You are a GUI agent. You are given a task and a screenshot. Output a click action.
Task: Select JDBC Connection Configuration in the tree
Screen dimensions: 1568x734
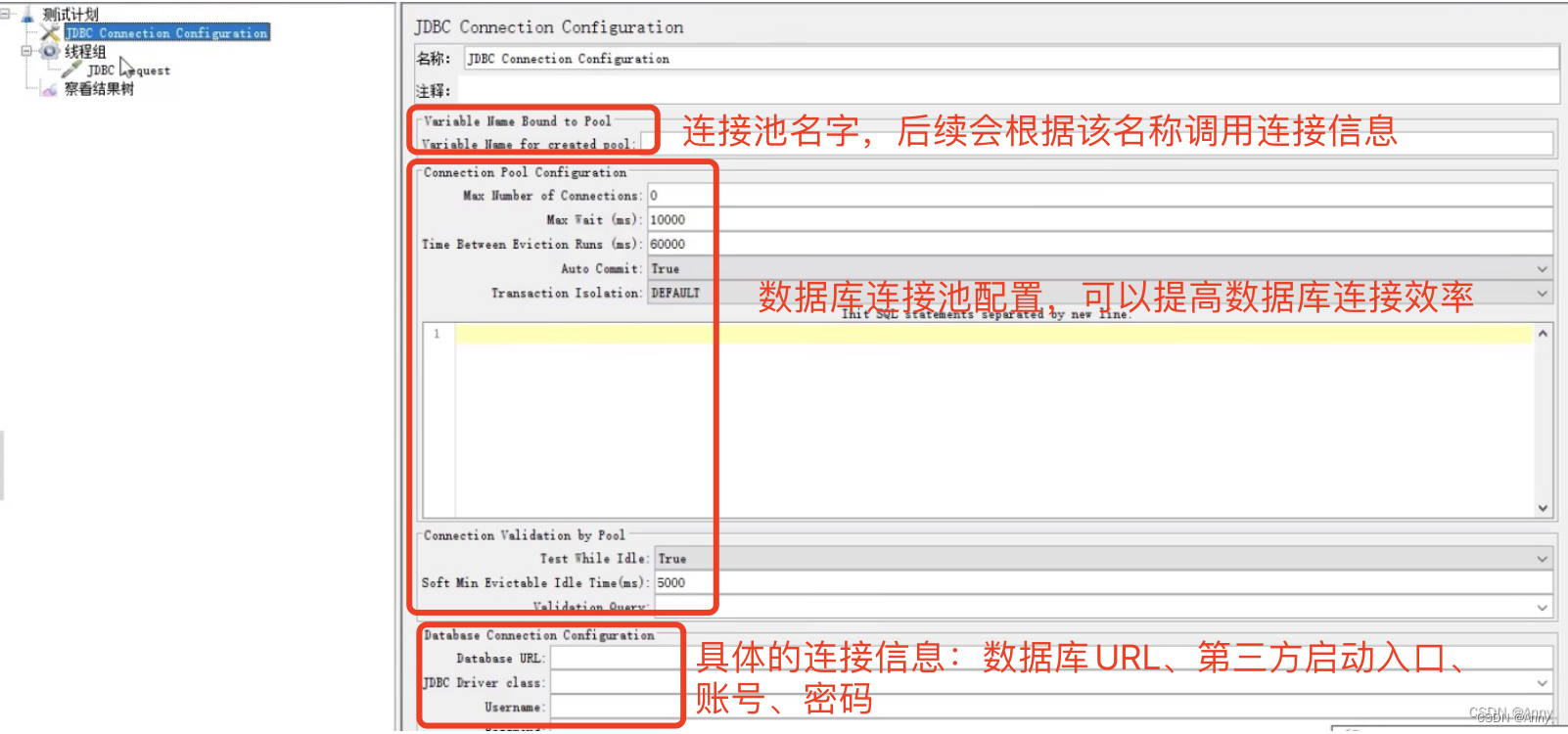[166, 33]
